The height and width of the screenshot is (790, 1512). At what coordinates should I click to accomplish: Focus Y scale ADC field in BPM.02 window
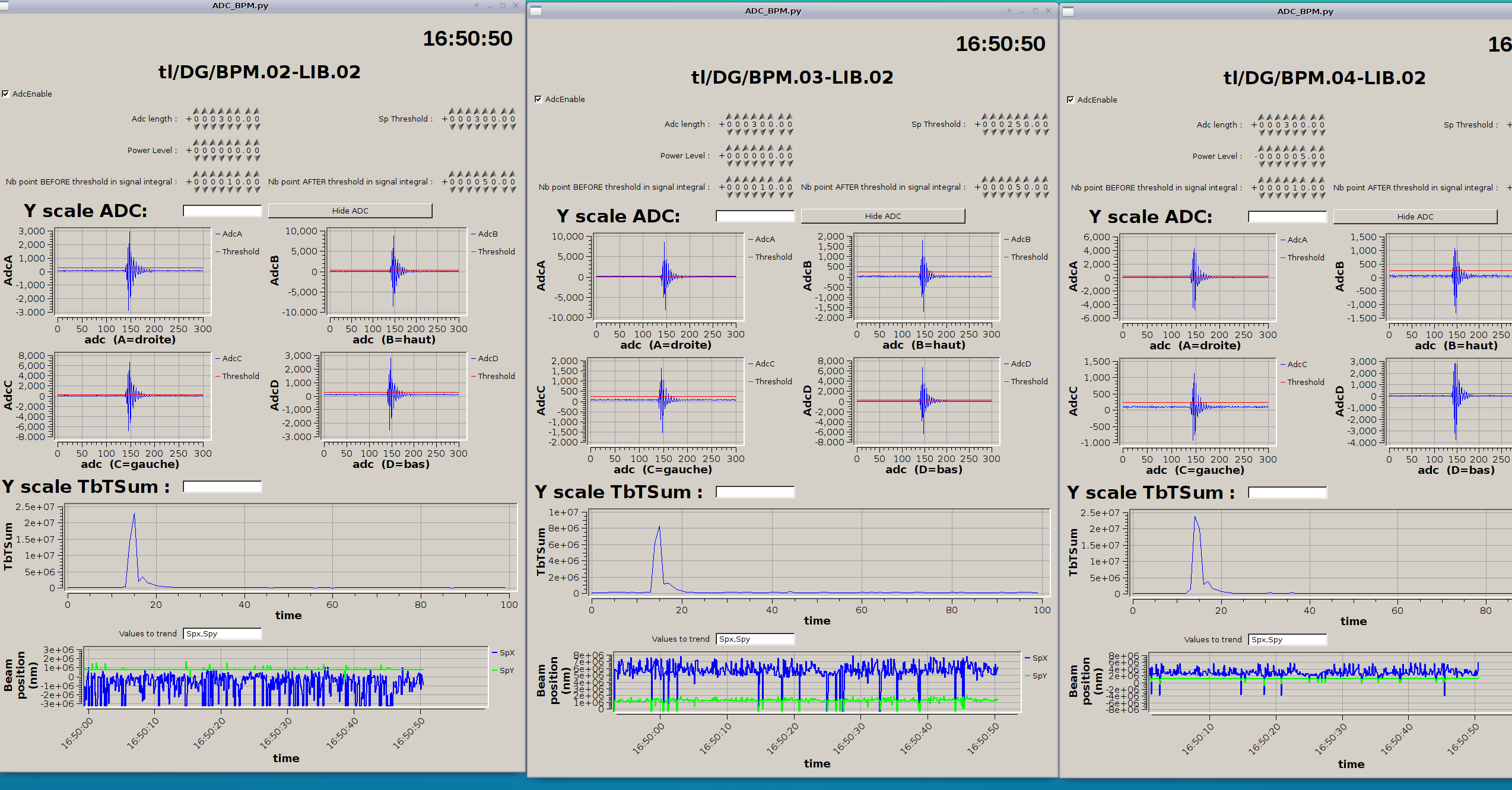222,211
